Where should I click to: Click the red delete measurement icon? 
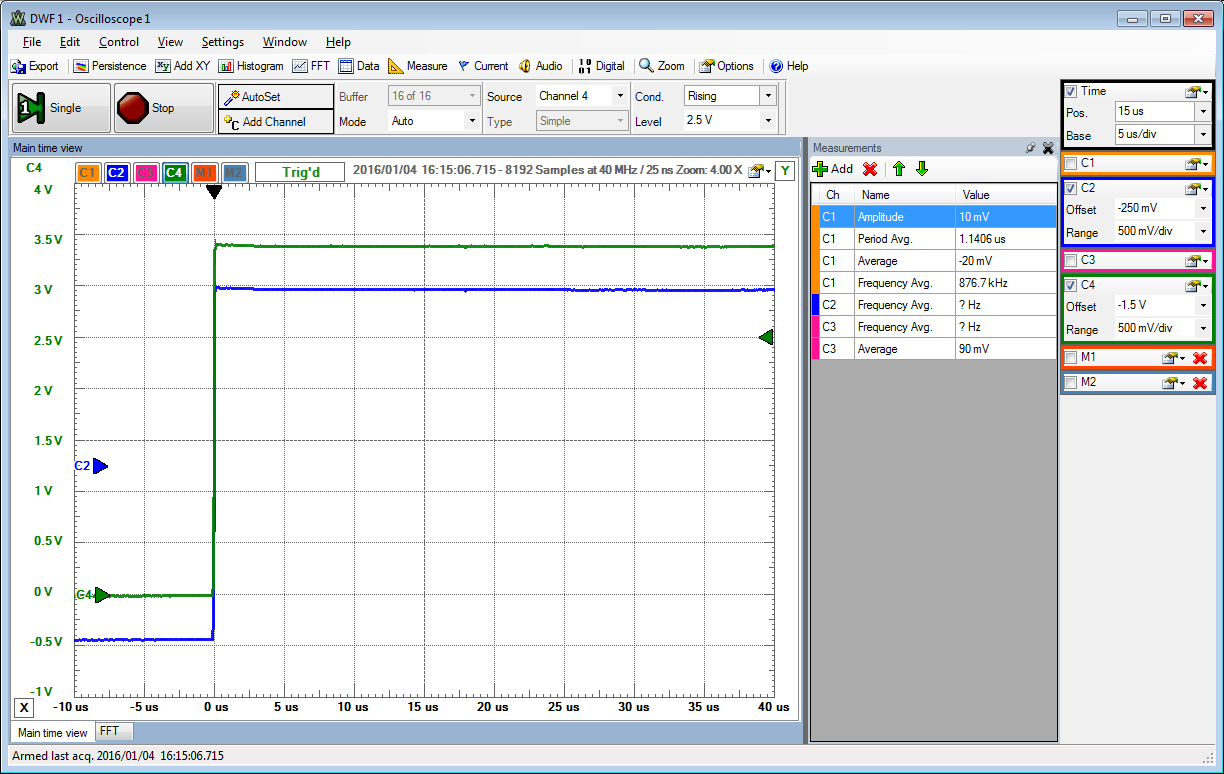870,169
